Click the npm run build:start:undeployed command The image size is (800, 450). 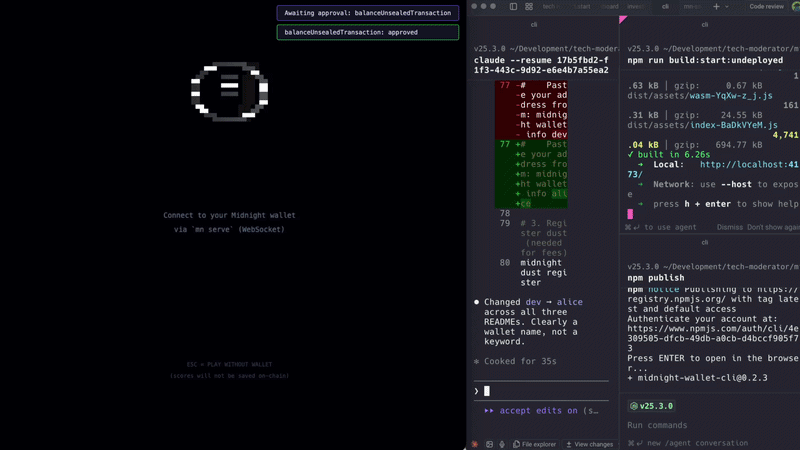coord(705,60)
